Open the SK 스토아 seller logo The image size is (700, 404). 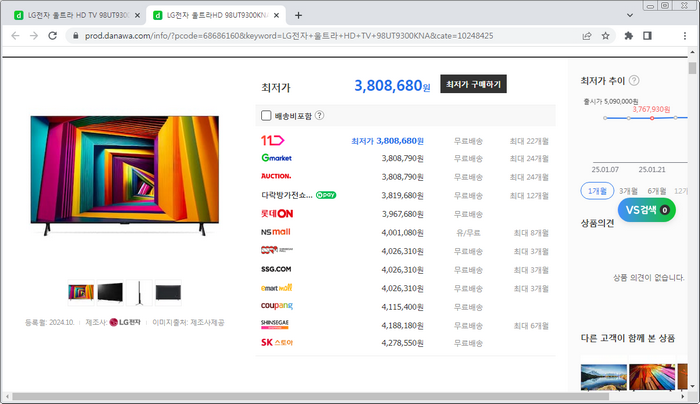click(x=277, y=343)
